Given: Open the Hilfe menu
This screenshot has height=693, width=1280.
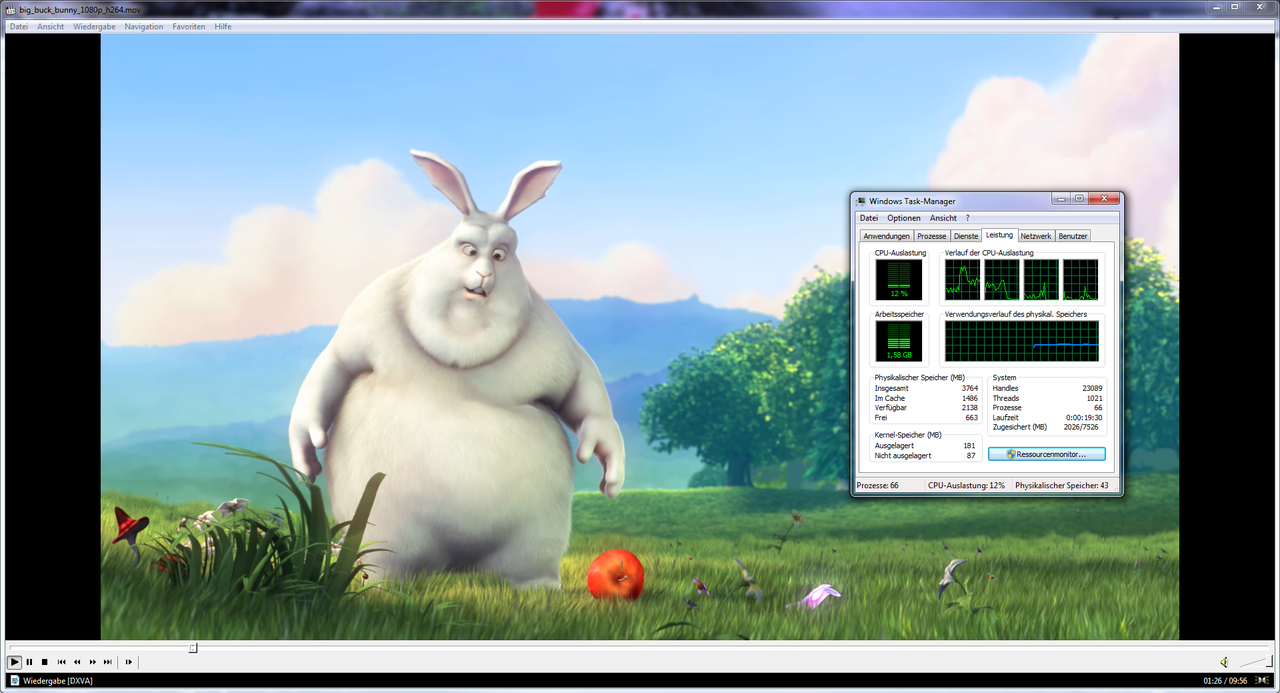Looking at the screenshot, I should point(223,27).
